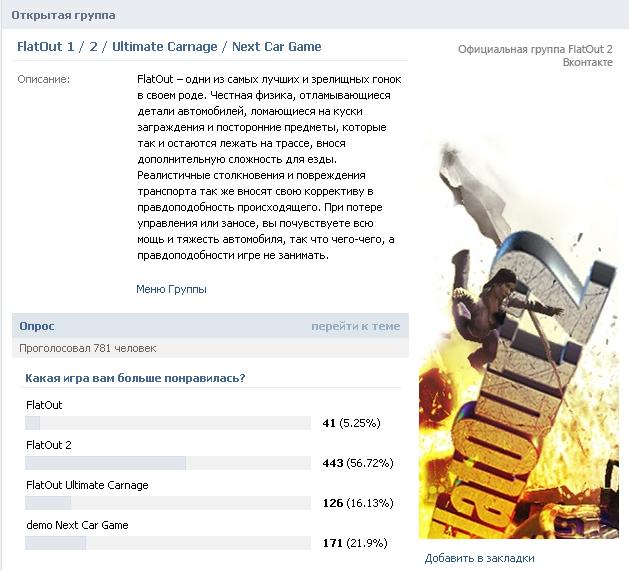The image size is (629, 571).
Task: Click the group description paragraph
Action: pyautogui.click(x=269, y=167)
